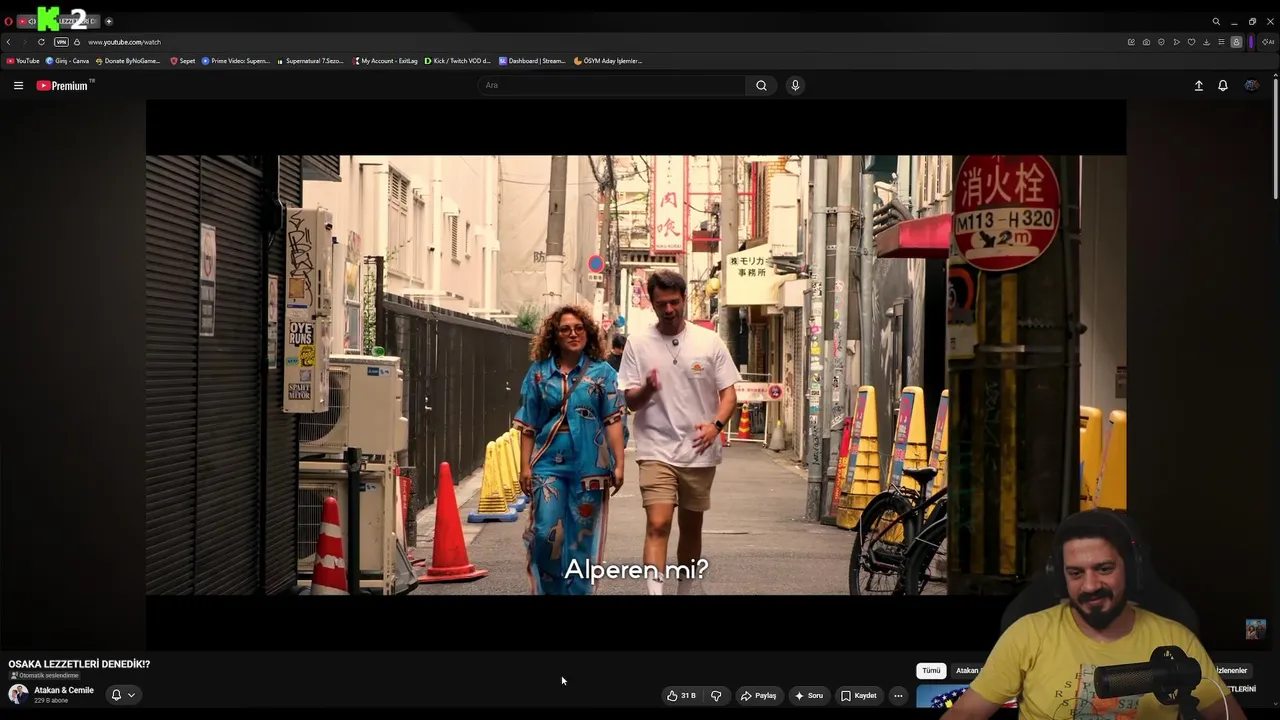This screenshot has height=720, width=1280.
Task: Open the 'My Account - ExitLag' bookmark
Action: point(385,61)
